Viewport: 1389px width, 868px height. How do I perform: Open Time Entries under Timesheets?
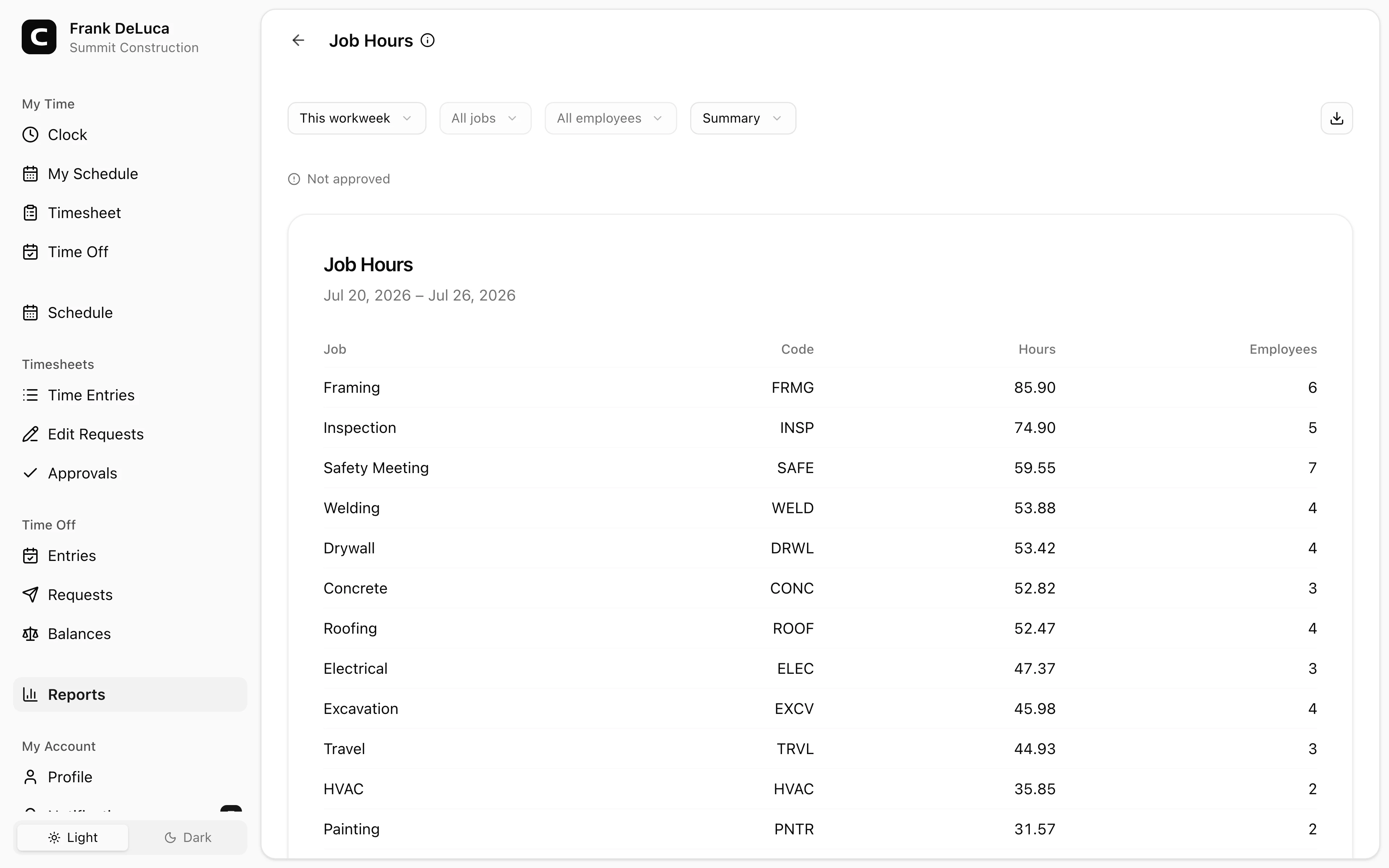tap(130, 396)
